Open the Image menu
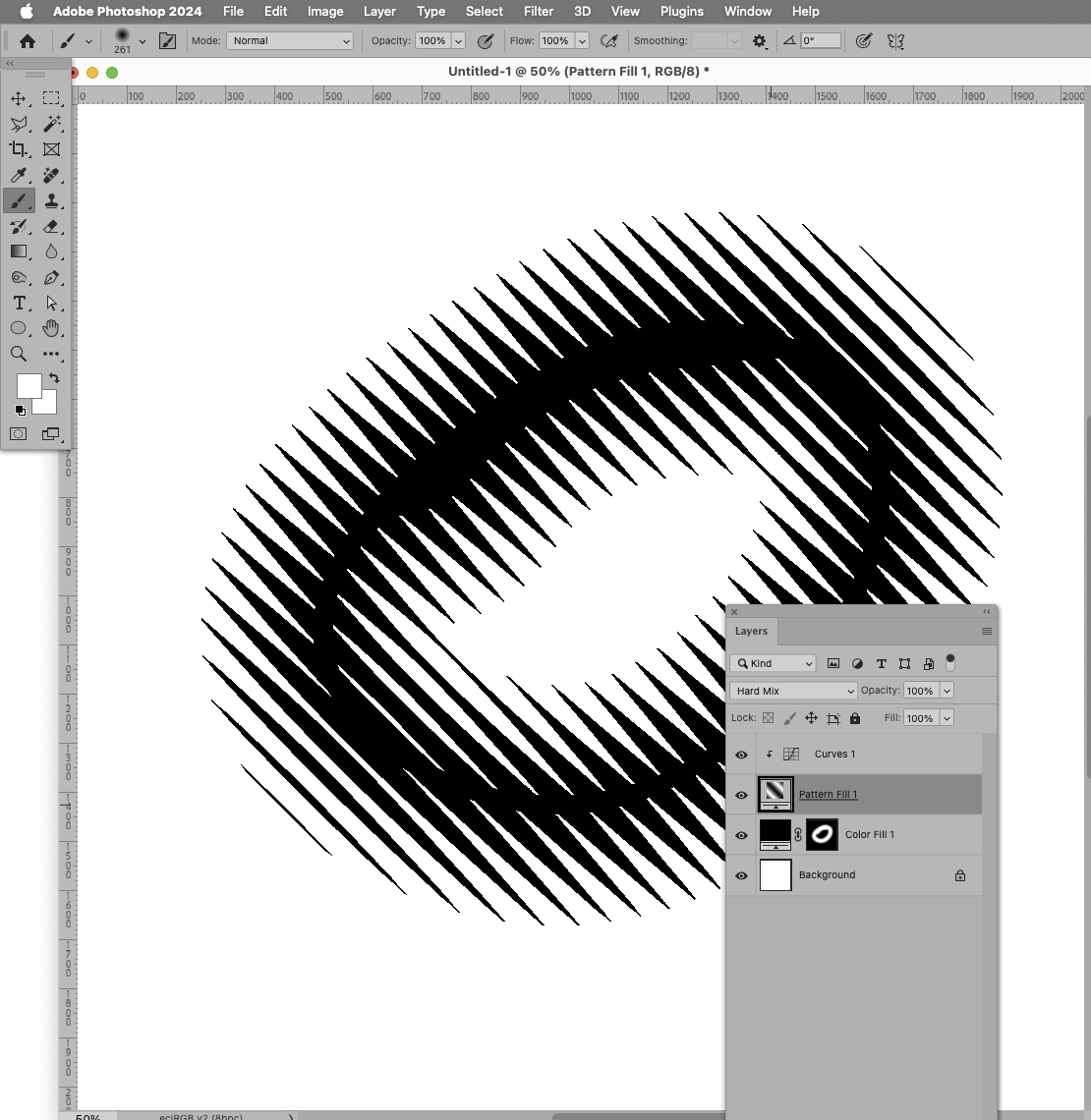 coord(325,11)
